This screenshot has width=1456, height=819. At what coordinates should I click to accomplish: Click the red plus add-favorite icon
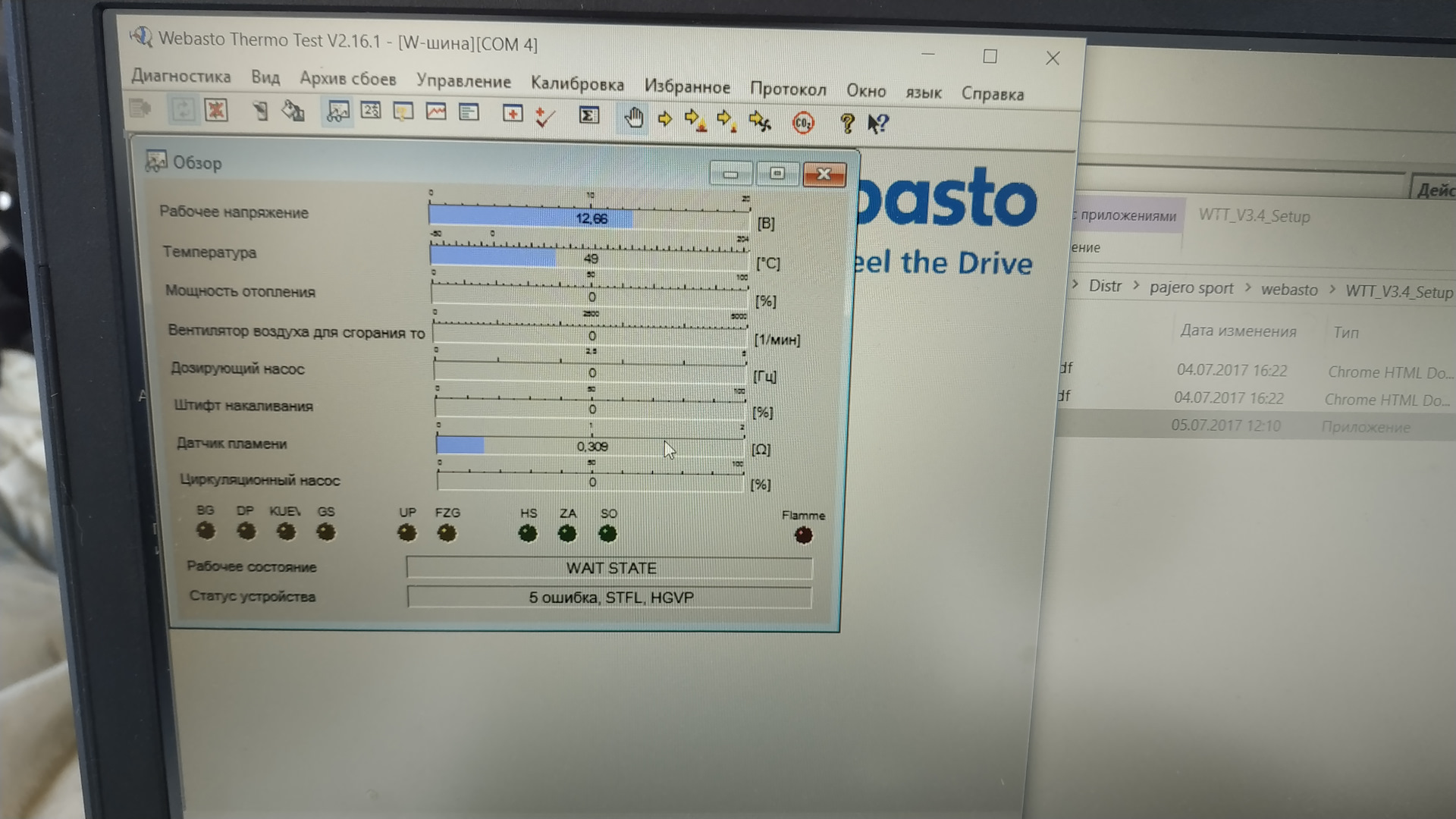click(x=513, y=114)
